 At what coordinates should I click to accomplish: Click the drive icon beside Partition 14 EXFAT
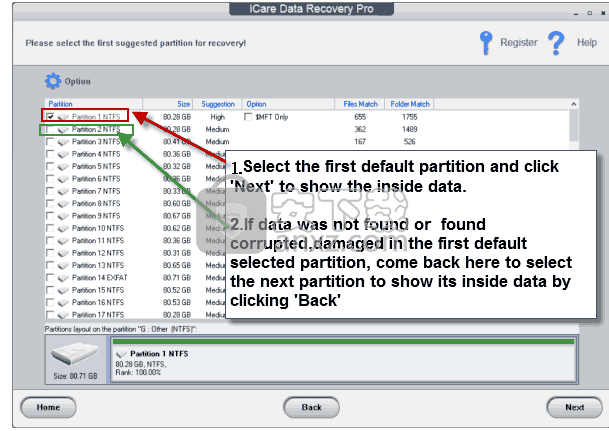(x=63, y=278)
